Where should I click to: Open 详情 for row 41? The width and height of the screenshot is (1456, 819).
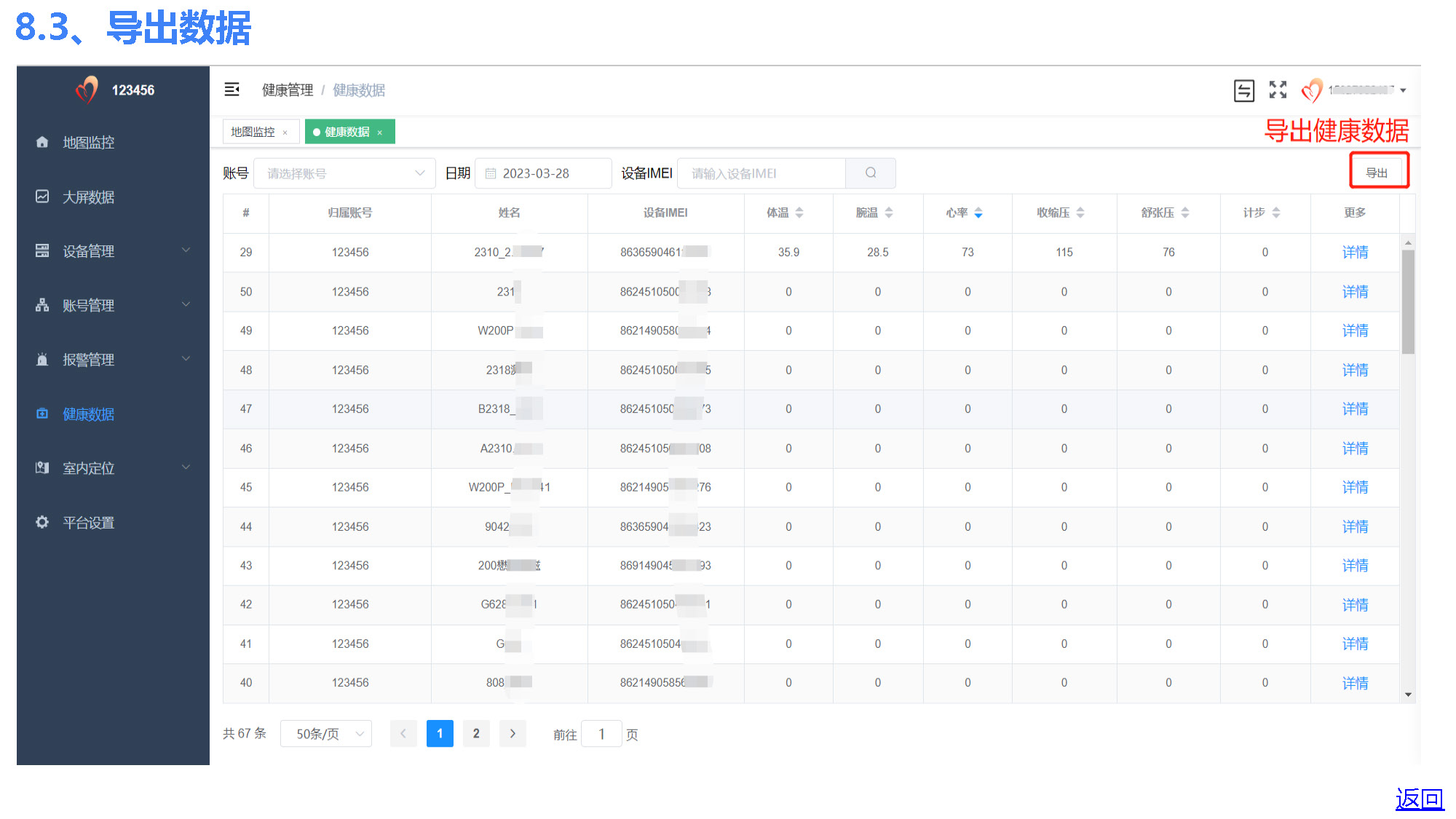[x=1355, y=644]
